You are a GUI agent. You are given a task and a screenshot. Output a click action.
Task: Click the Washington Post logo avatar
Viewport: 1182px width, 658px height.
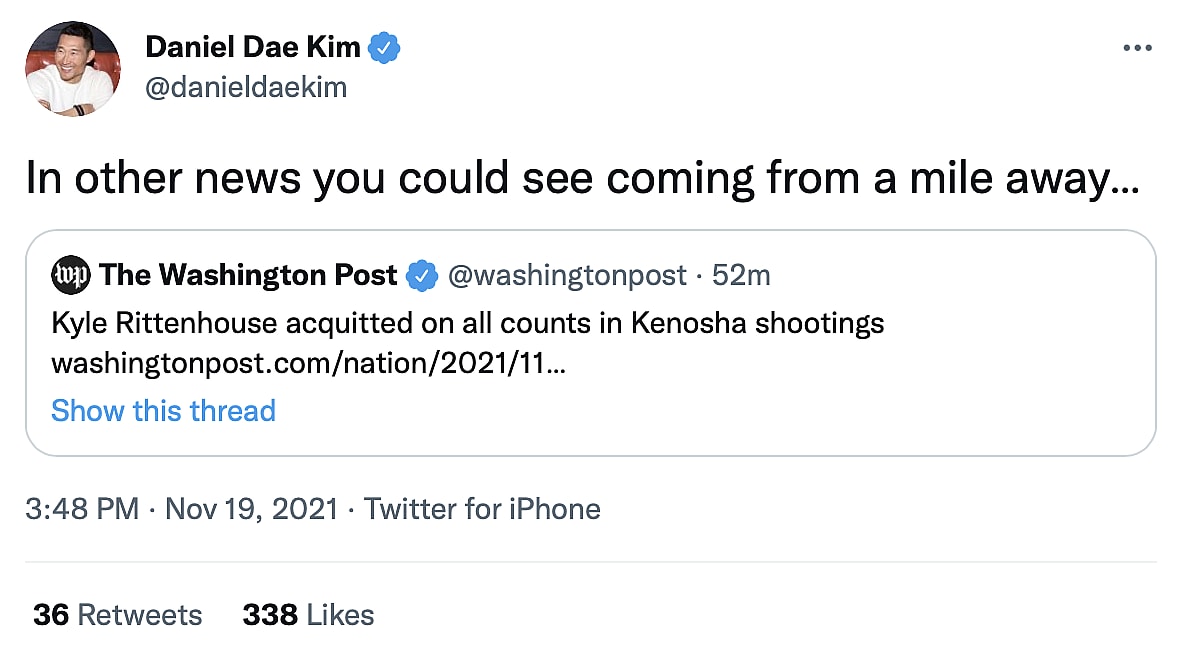(x=70, y=275)
